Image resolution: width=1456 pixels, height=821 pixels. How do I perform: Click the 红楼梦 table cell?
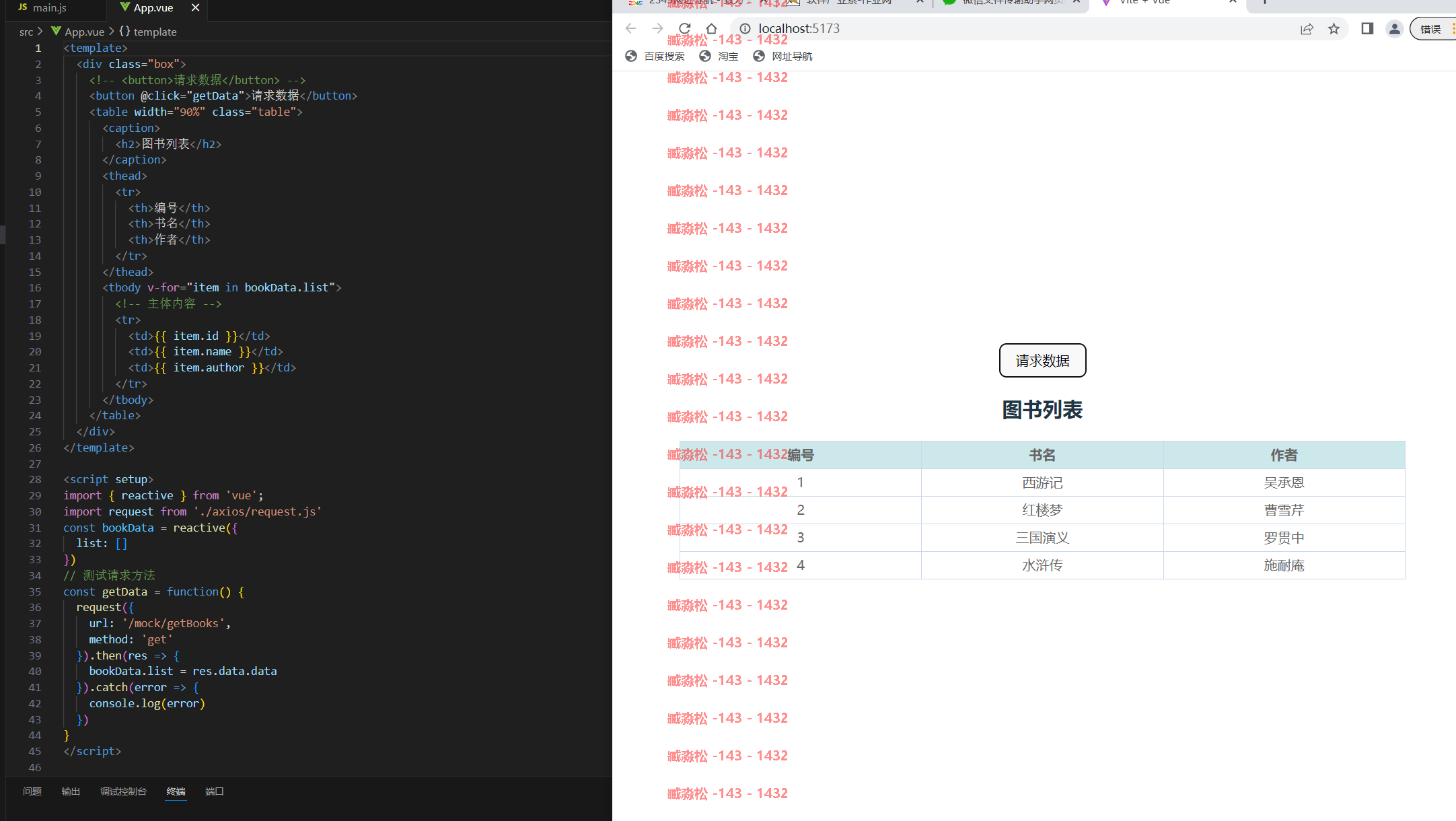tap(1042, 510)
